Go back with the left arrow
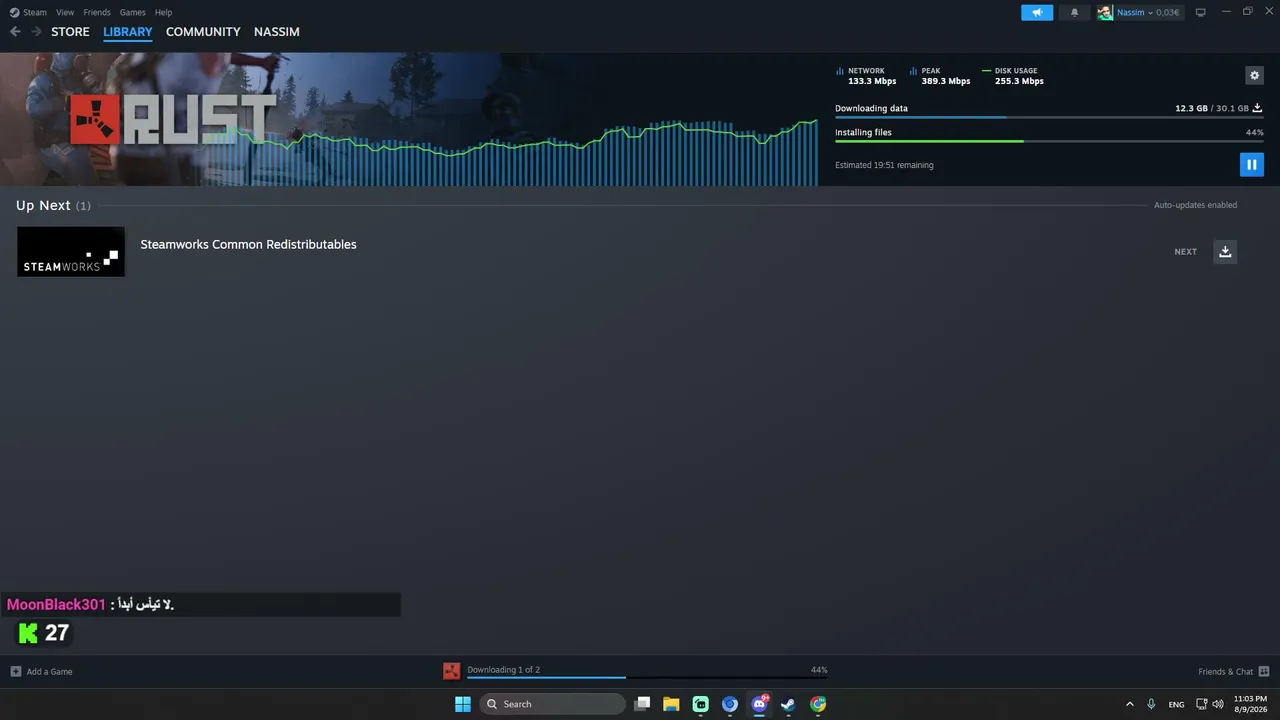The width and height of the screenshot is (1280, 720). pos(15,32)
